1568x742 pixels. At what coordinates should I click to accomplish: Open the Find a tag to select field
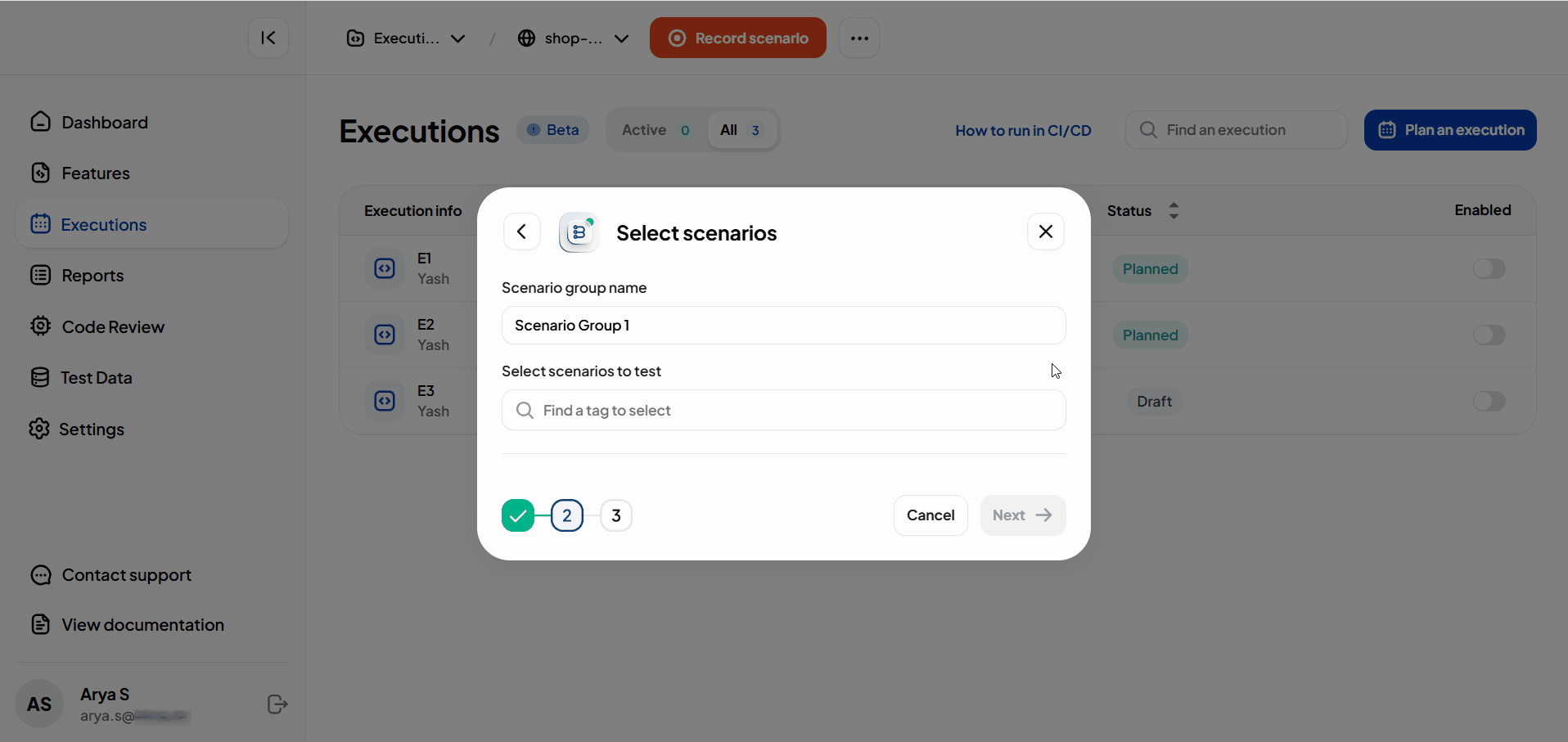[783, 411]
